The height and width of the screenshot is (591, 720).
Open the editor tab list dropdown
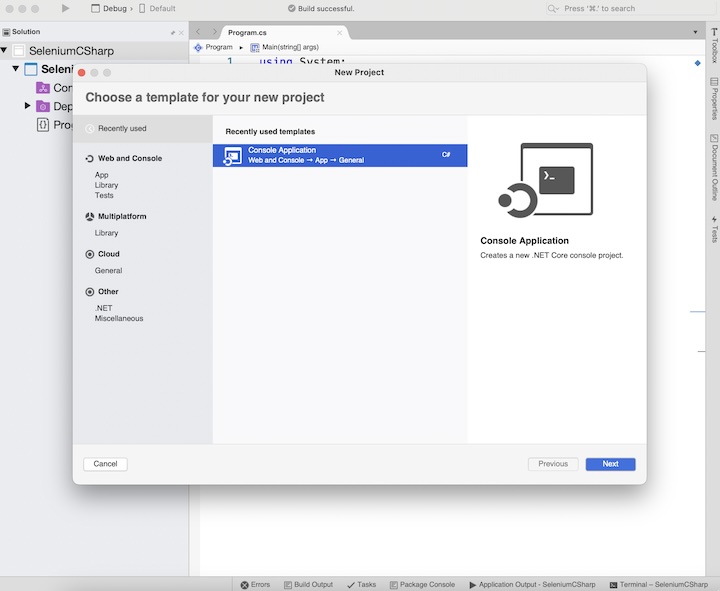pyautogui.click(x=695, y=32)
